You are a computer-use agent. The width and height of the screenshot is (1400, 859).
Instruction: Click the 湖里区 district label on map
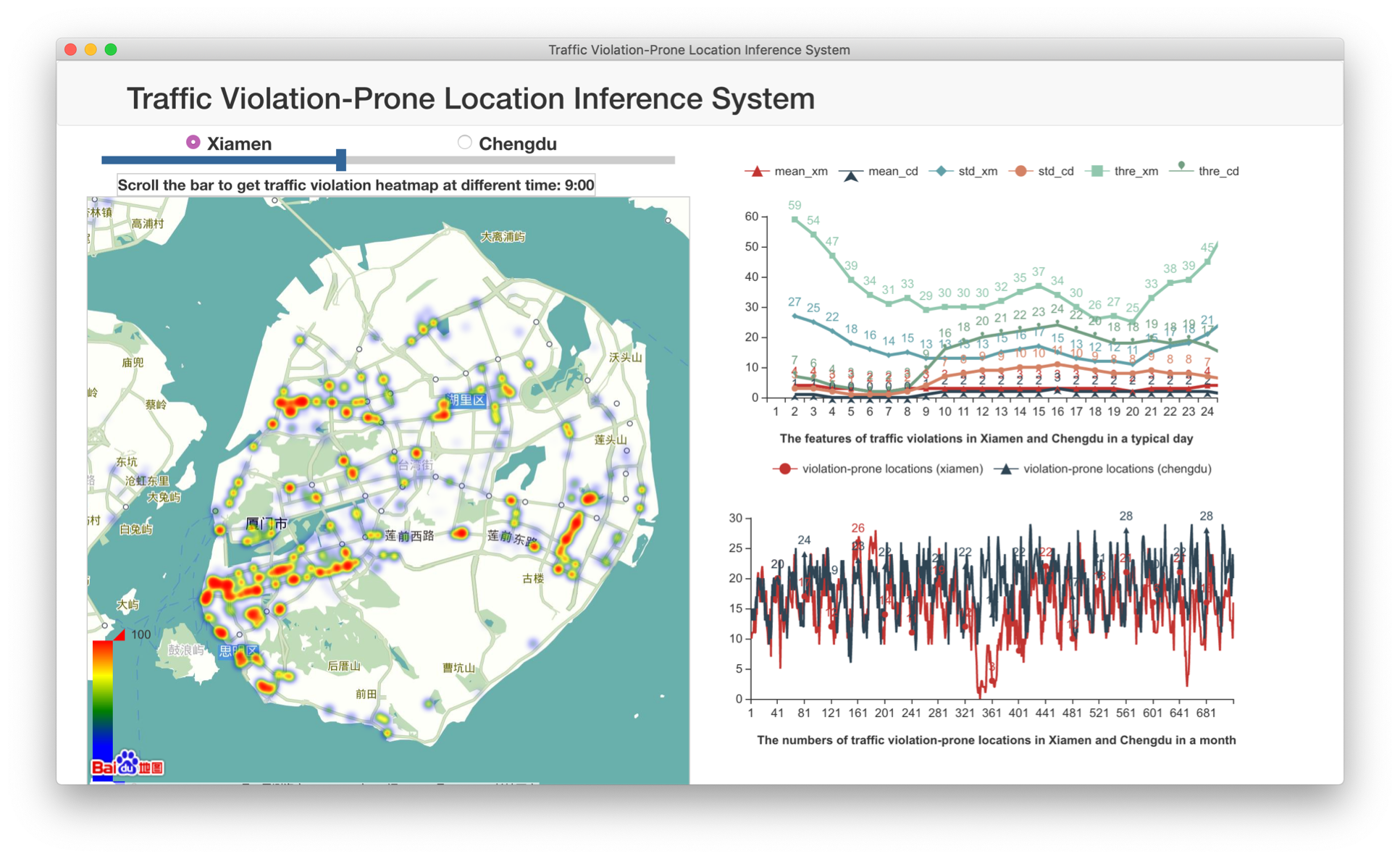466,400
